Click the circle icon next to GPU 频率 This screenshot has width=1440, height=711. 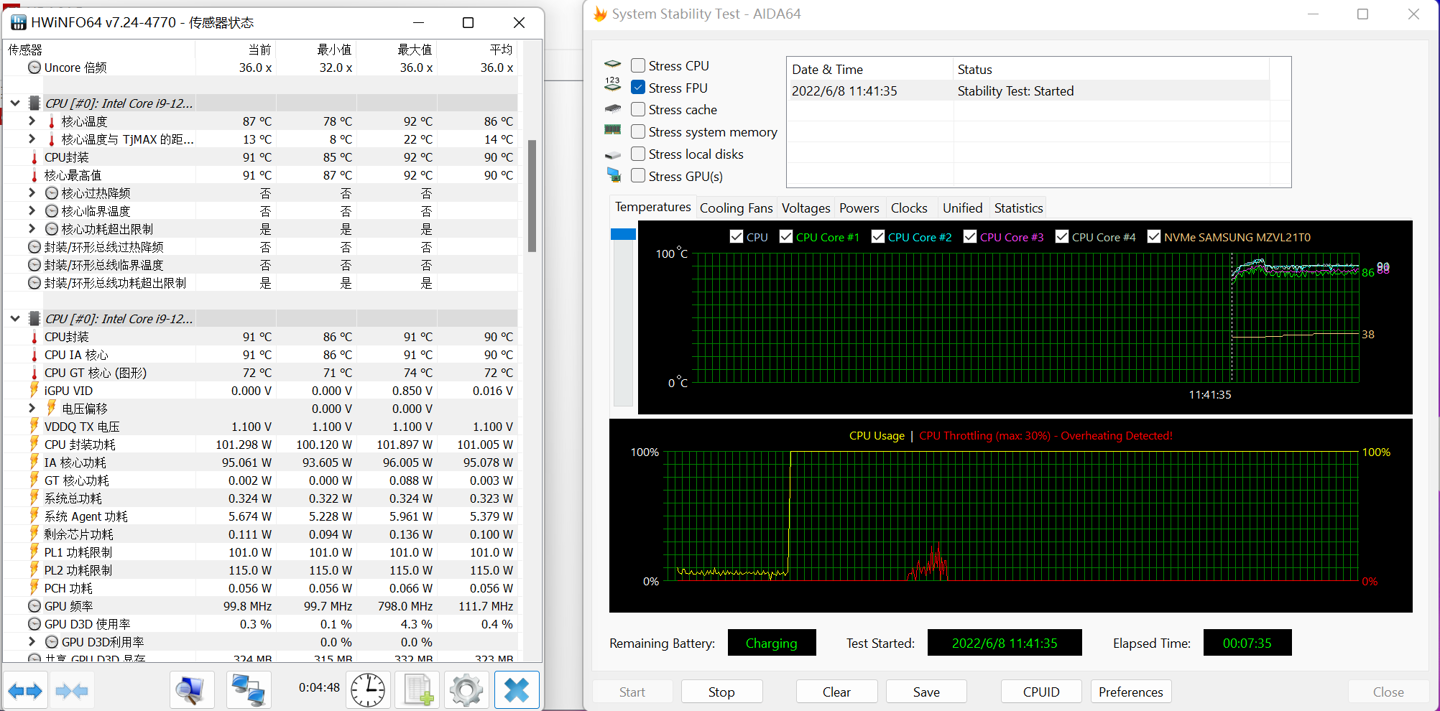click(x=34, y=606)
